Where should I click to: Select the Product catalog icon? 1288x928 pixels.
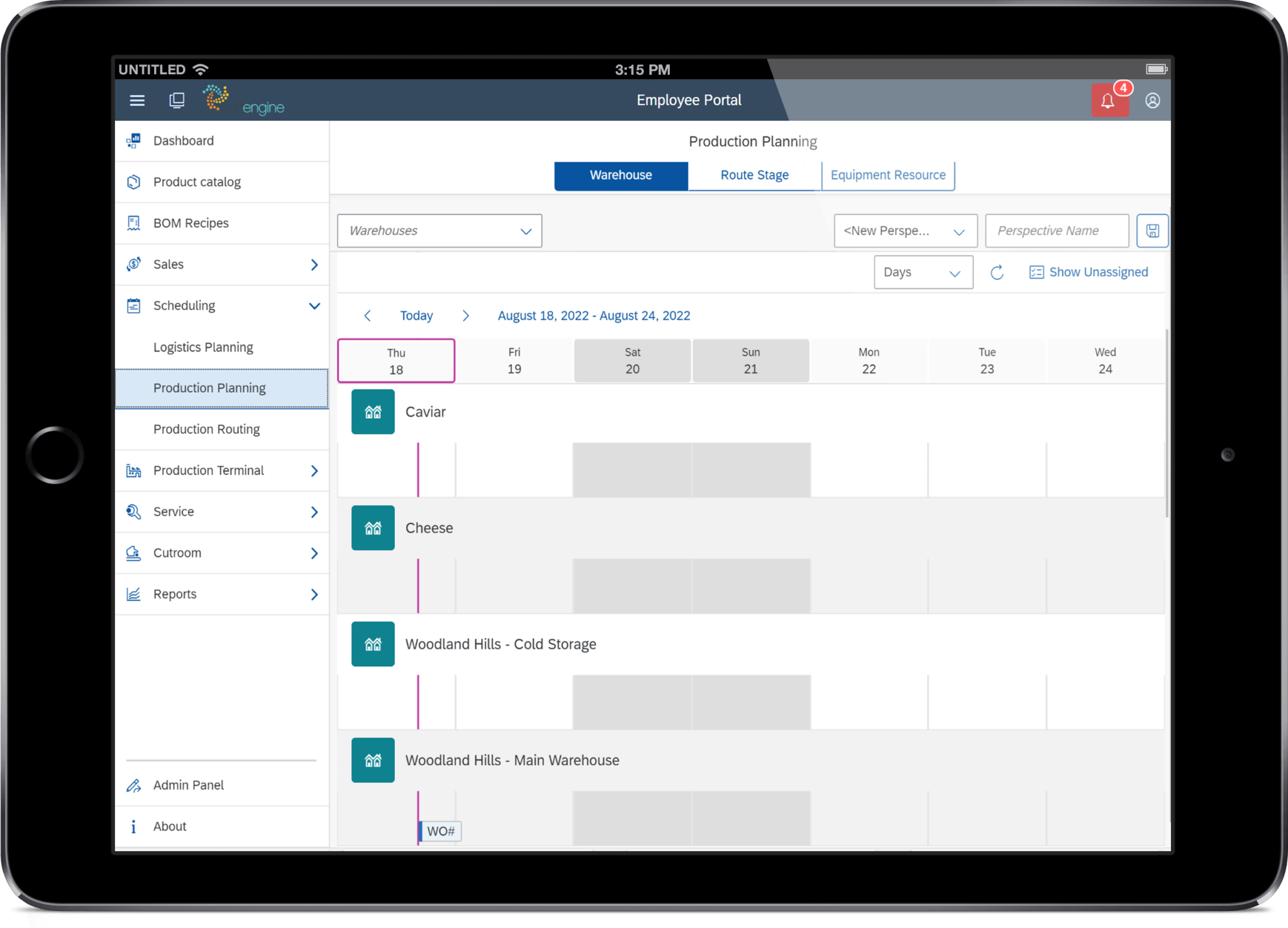[133, 181]
